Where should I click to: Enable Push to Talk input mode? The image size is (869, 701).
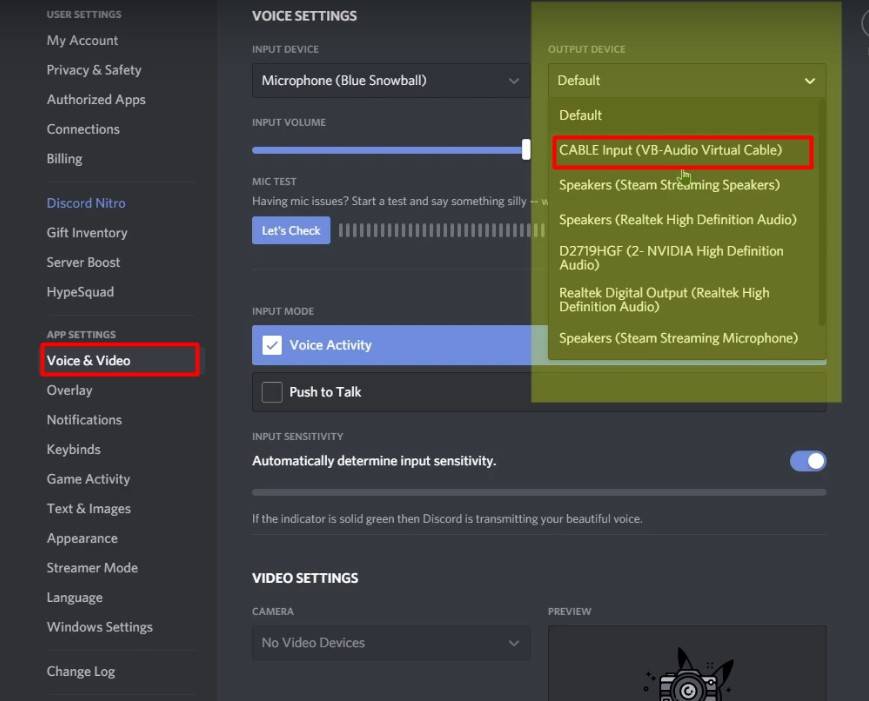point(271,392)
